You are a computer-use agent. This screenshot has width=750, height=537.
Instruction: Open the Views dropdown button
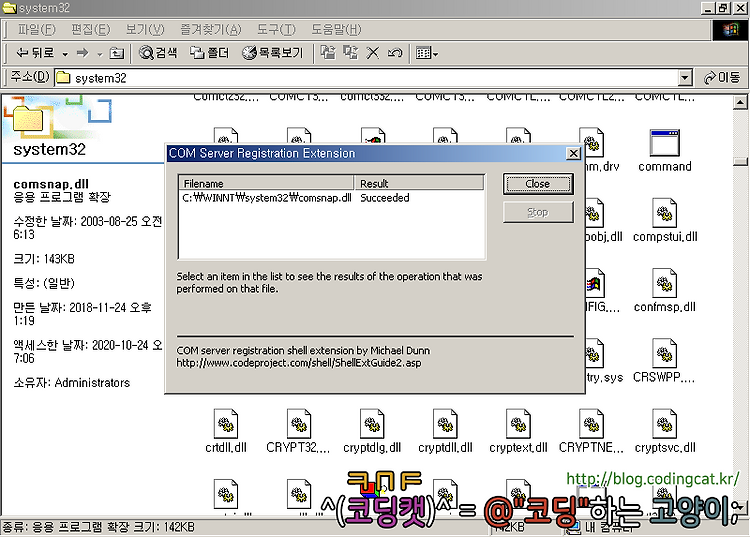pos(427,53)
